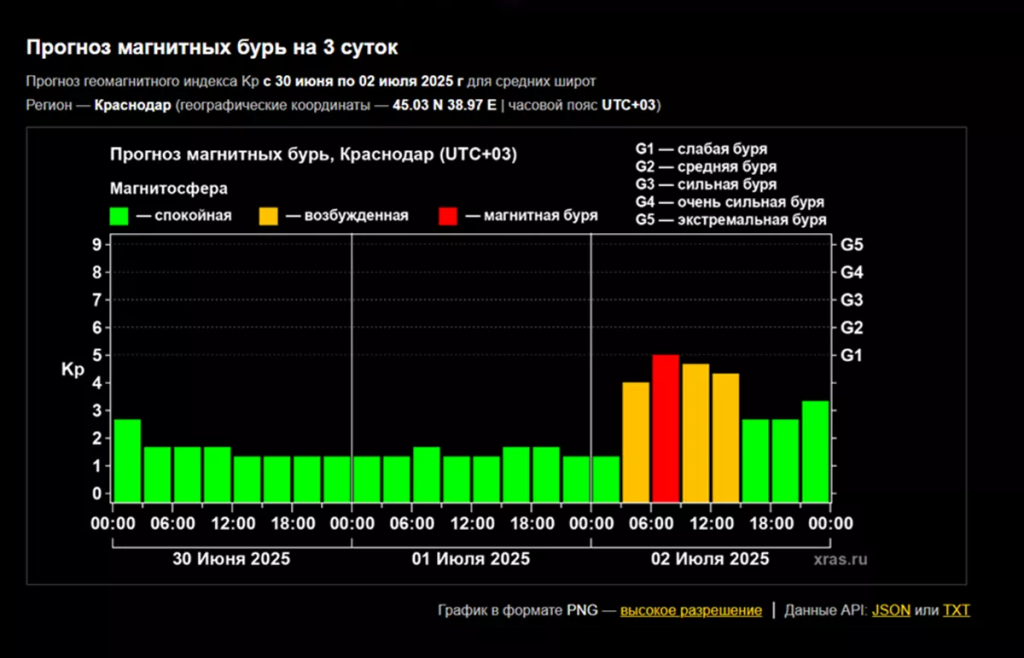Screen dimensions: 1024x658
Task: Click the G1 storm level label on axis
Action: coord(852,356)
